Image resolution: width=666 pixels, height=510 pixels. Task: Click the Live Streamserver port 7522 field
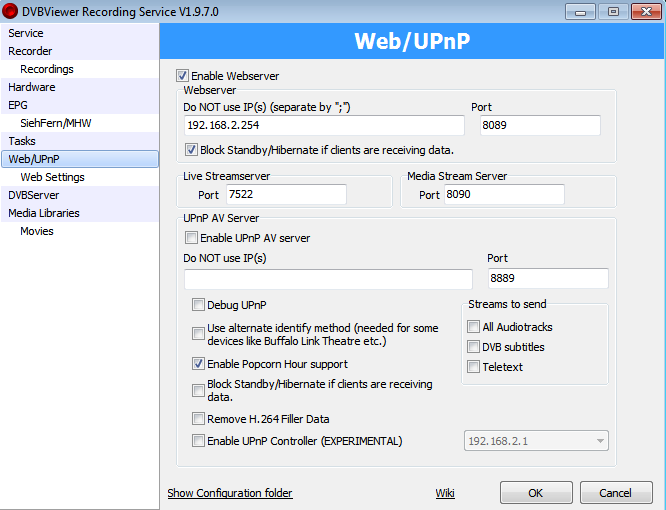[286, 194]
